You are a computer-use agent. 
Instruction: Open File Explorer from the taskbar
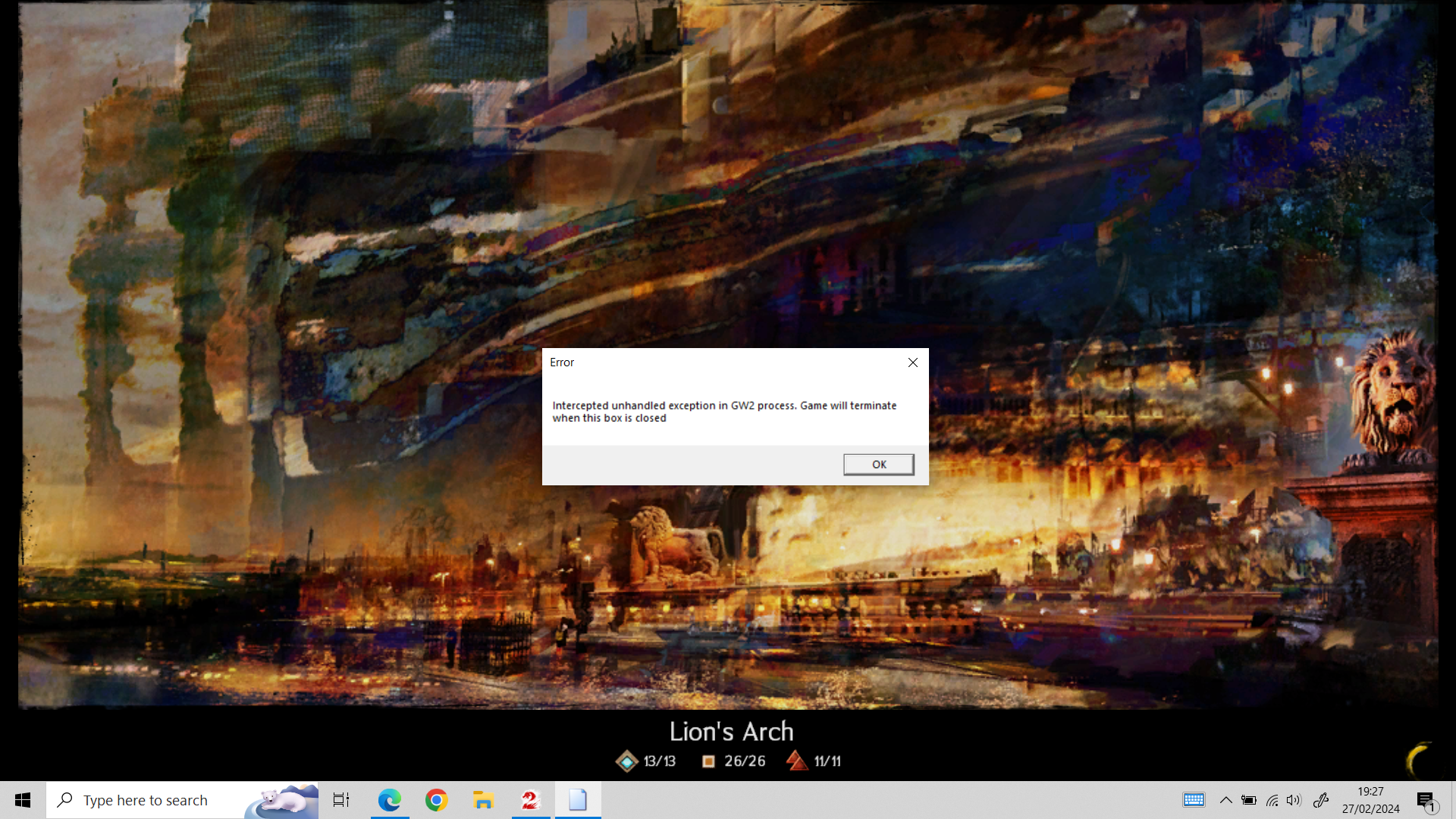pos(484,800)
